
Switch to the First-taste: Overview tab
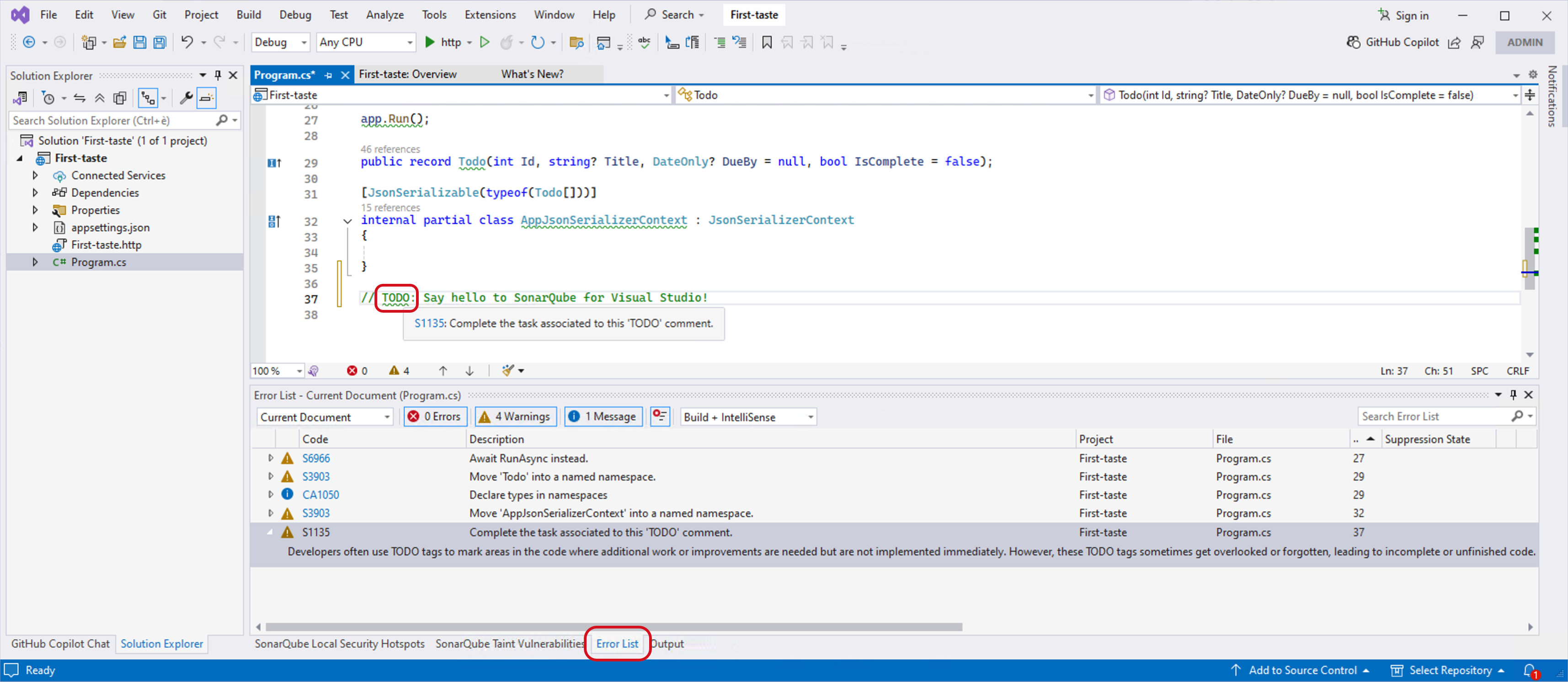pyautogui.click(x=408, y=74)
